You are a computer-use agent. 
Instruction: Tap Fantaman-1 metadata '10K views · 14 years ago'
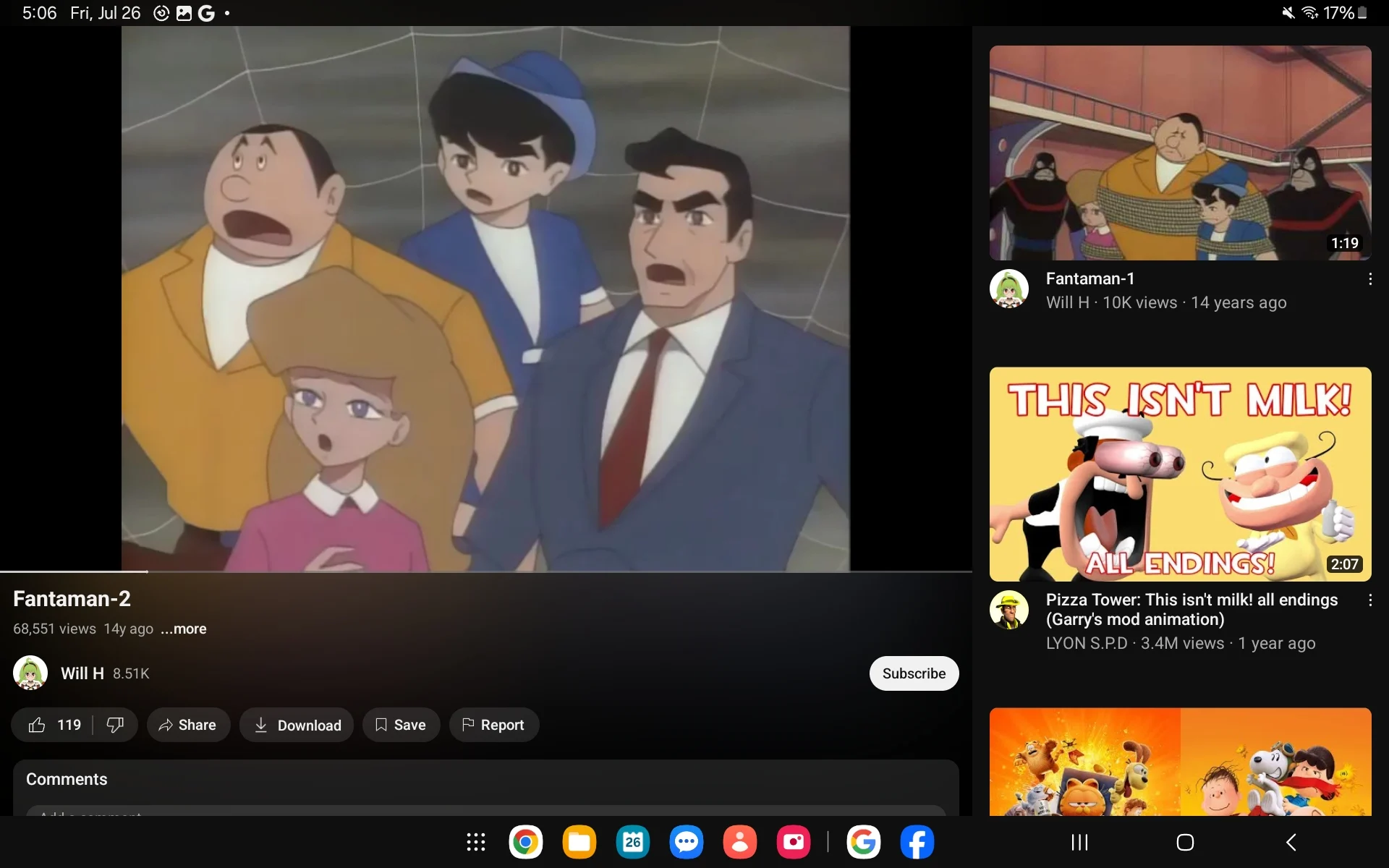tap(1194, 302)
